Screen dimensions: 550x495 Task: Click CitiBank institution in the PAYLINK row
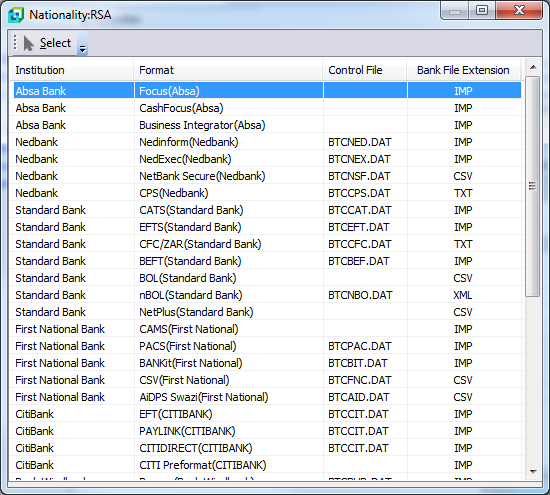coord(34,431)
